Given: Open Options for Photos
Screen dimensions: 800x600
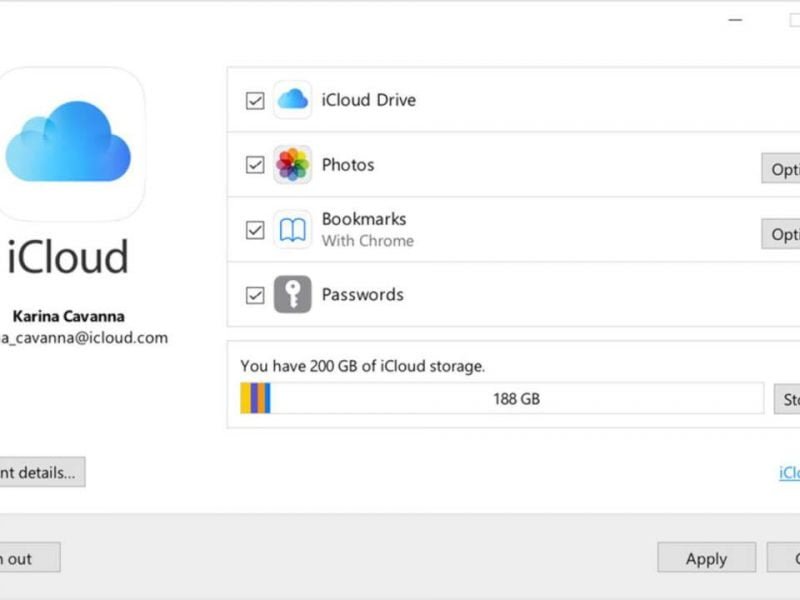Looking at the screenshot, I should point(785,169).
